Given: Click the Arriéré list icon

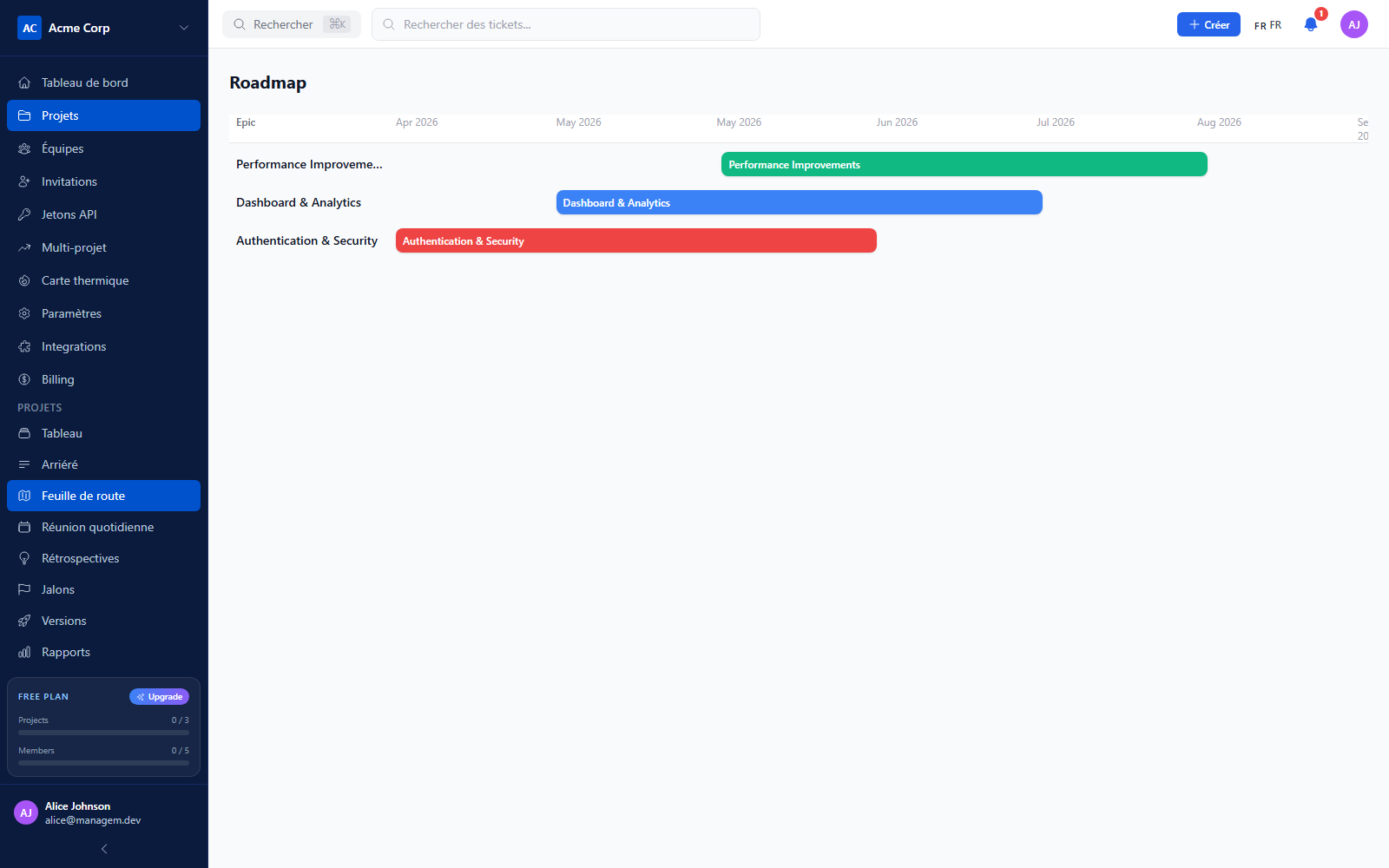Looking at the screenshot, I should coord(24,464).
